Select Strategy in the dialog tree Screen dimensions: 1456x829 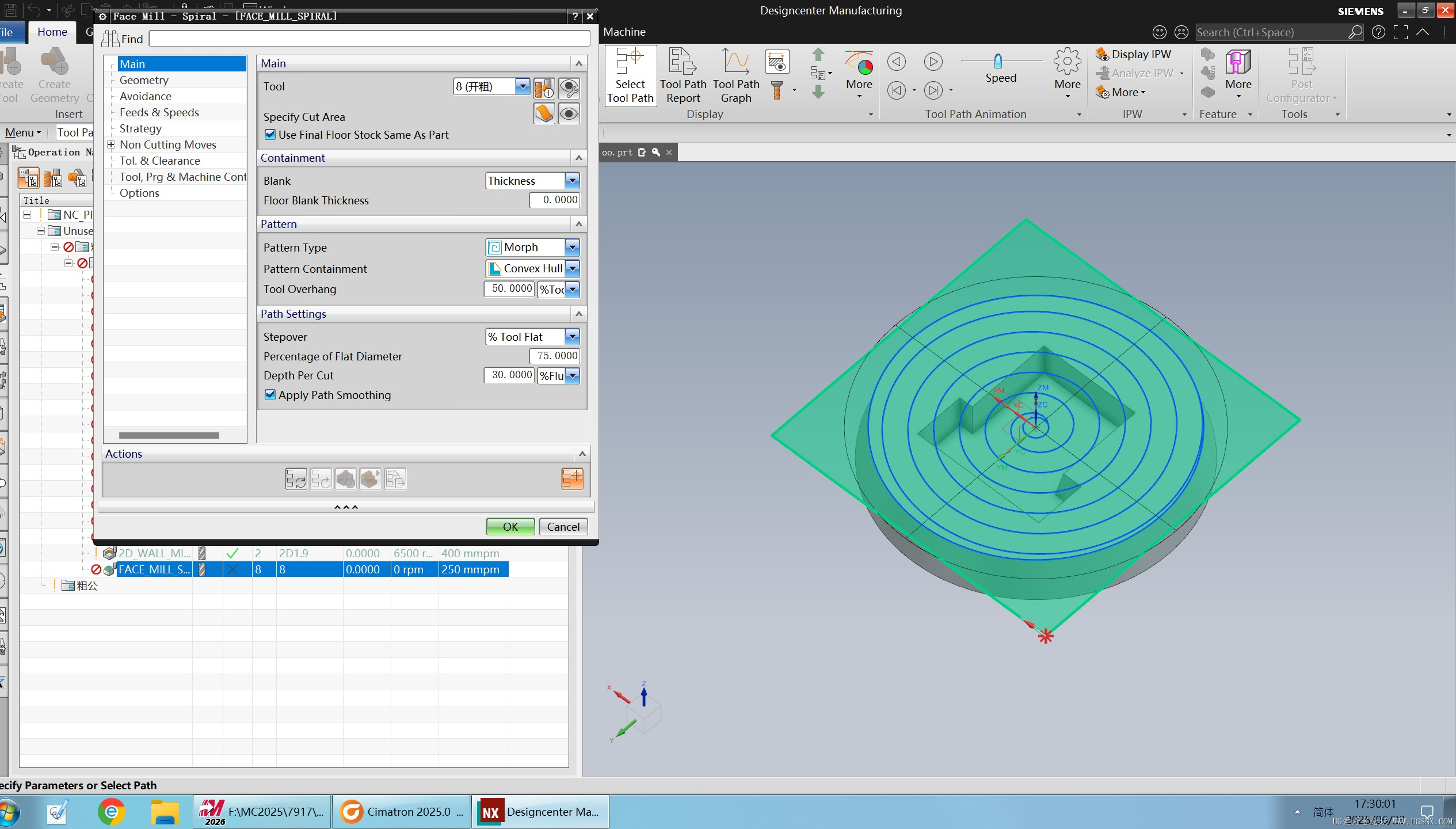click(x=140, y=128)
